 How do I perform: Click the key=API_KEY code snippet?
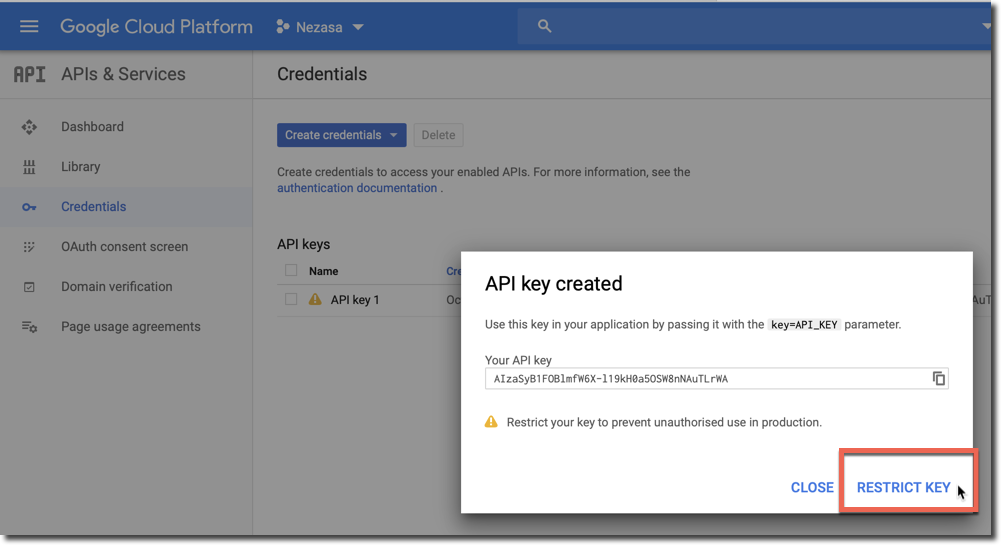tap(804, 325)
